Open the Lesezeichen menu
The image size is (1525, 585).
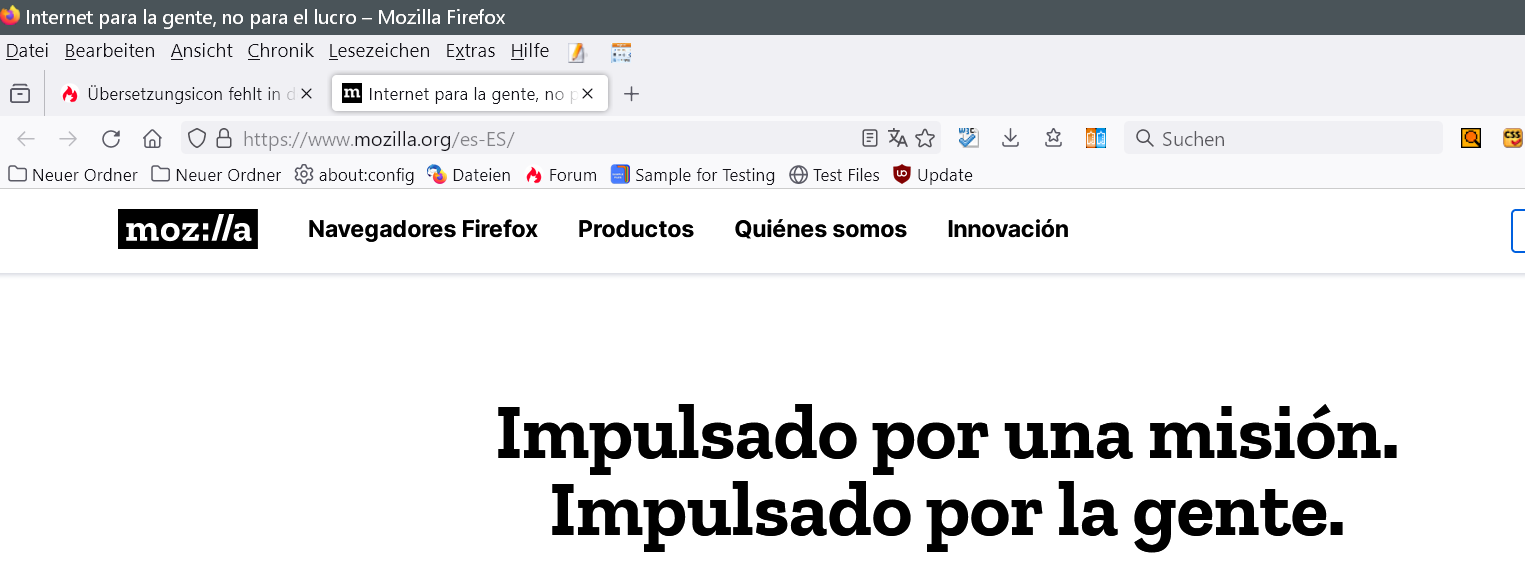pos(379,51)
